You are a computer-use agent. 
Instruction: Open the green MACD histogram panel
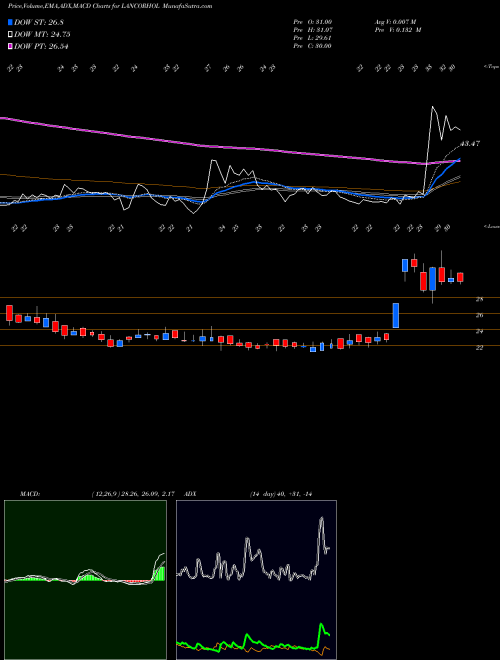click(x=85, y=580)
